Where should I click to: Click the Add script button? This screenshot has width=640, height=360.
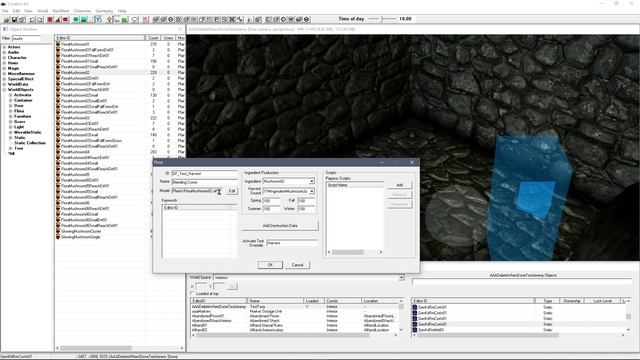(400, 185)
